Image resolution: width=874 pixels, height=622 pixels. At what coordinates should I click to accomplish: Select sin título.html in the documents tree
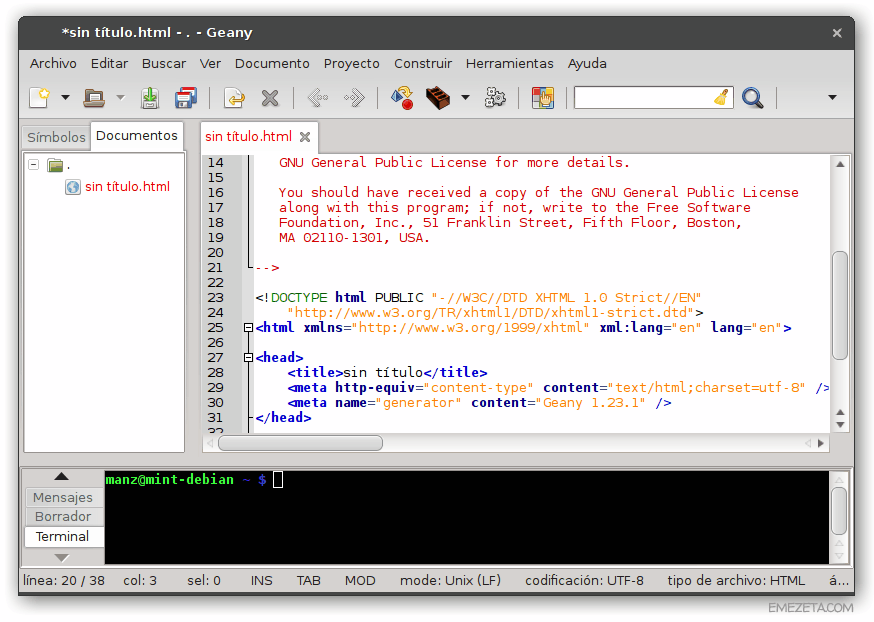127,187
